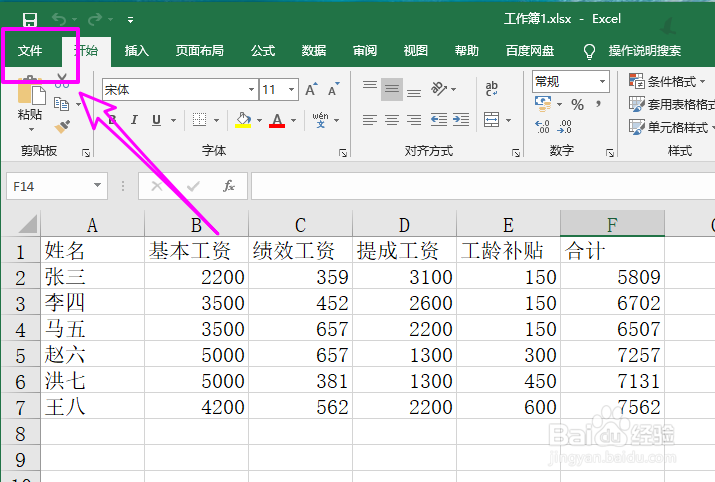Toggle Middle Align vertical alignment

392,89
